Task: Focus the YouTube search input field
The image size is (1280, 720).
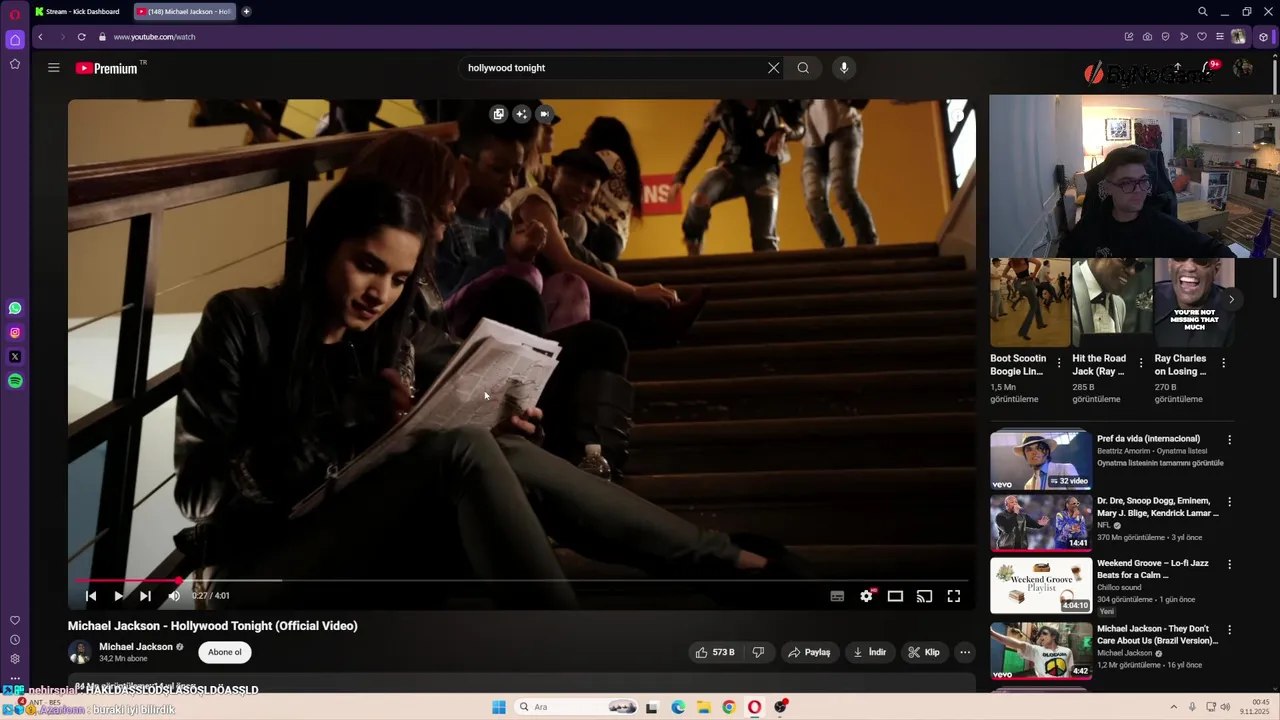Action: (612, 68)
